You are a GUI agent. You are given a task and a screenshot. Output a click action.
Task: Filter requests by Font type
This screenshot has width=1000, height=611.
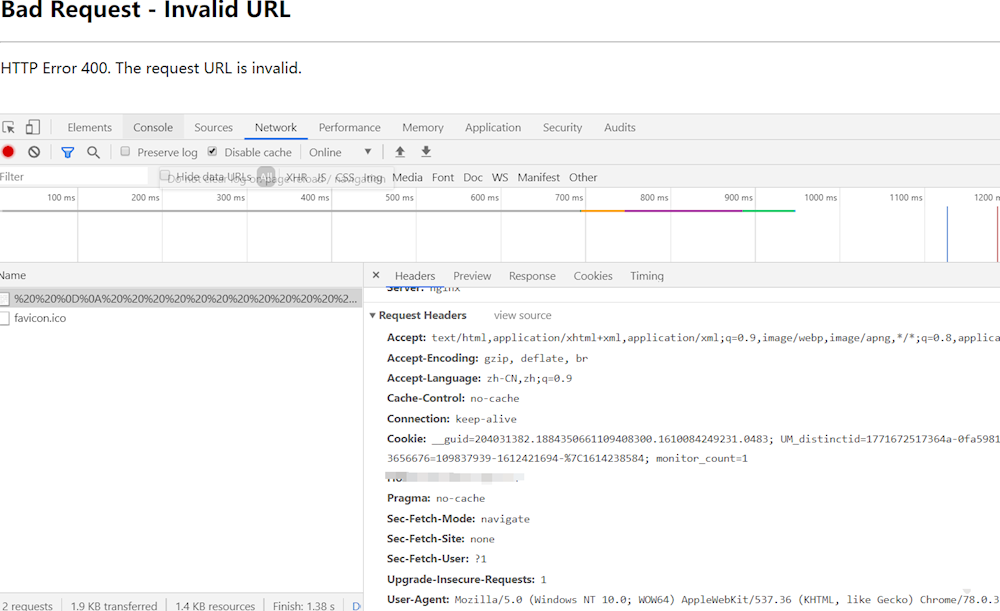click(443, 177)
